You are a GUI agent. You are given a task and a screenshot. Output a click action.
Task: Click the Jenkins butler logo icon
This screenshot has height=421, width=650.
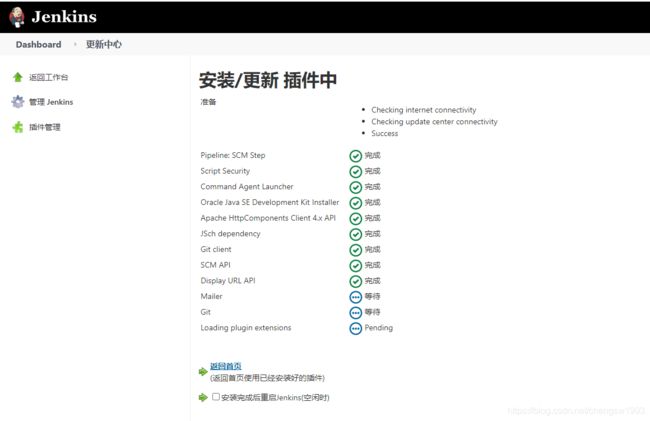point(17,17)
